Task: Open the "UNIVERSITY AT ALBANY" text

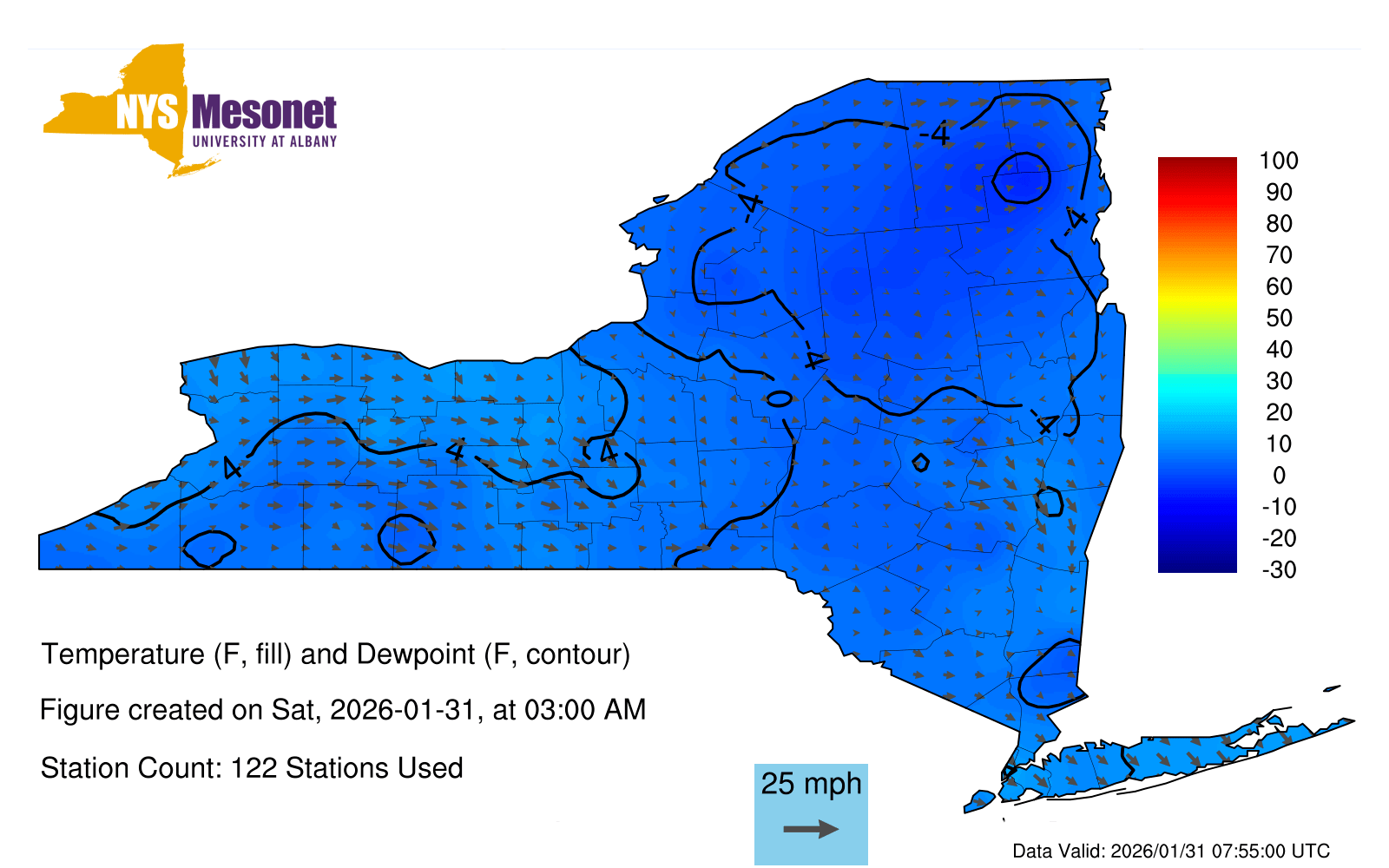Action: click(264, 141)
